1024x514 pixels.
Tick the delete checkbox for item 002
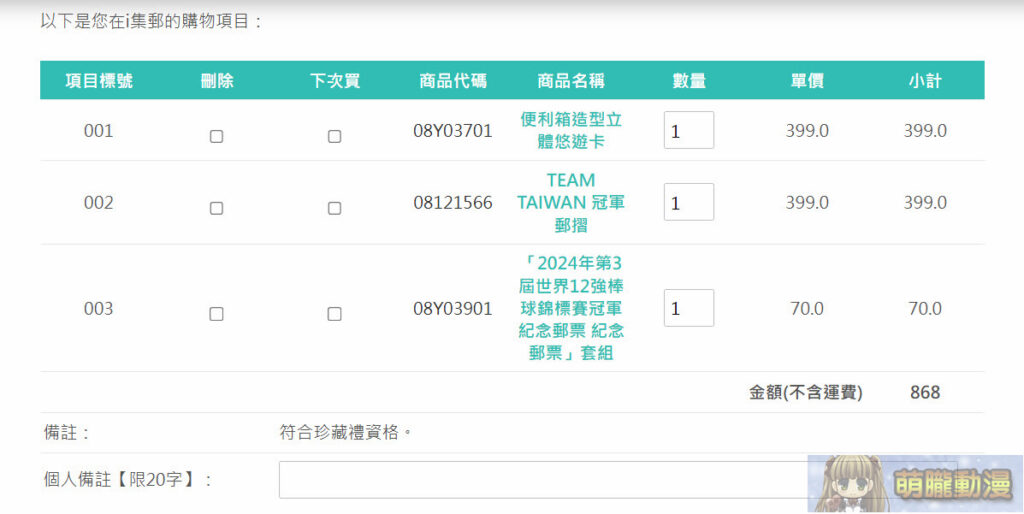(x=216, y=209)
